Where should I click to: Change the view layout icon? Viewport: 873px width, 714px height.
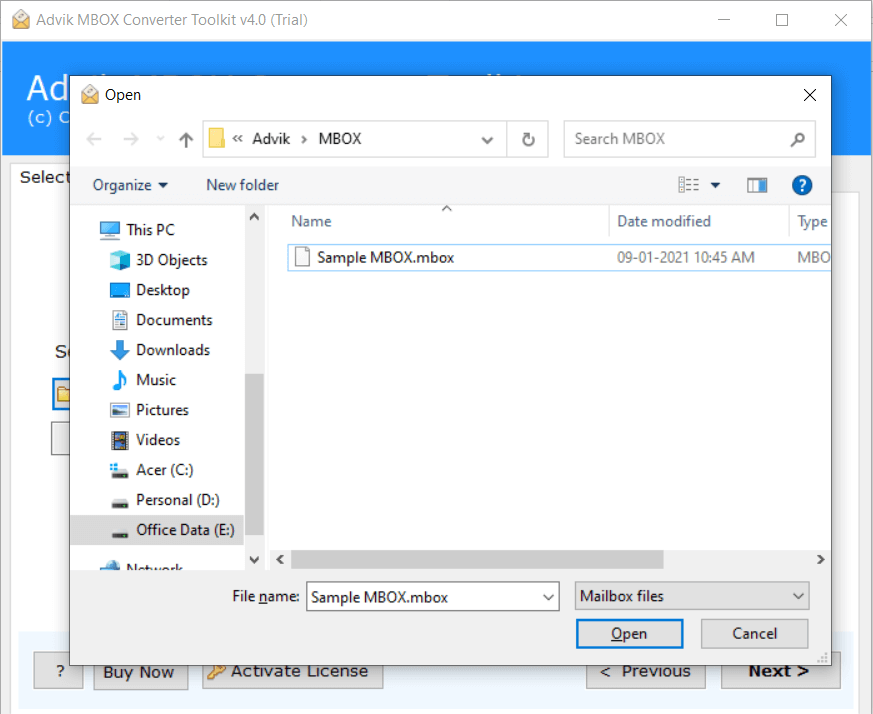[x=688, y=184]
